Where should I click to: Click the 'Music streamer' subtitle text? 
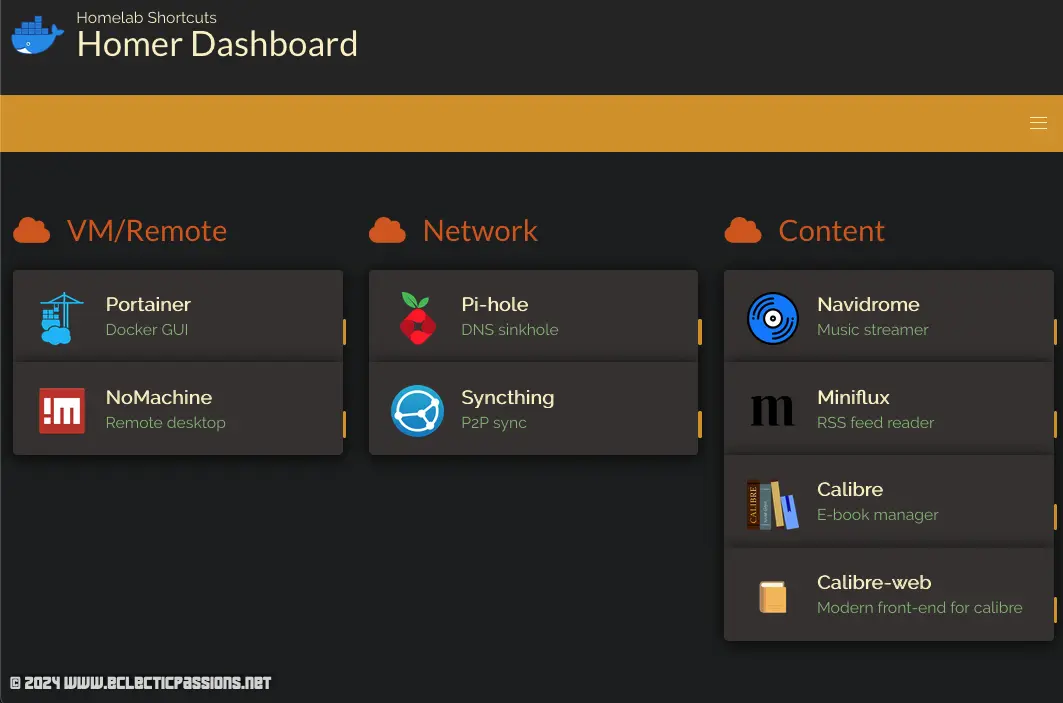(873, 329)
